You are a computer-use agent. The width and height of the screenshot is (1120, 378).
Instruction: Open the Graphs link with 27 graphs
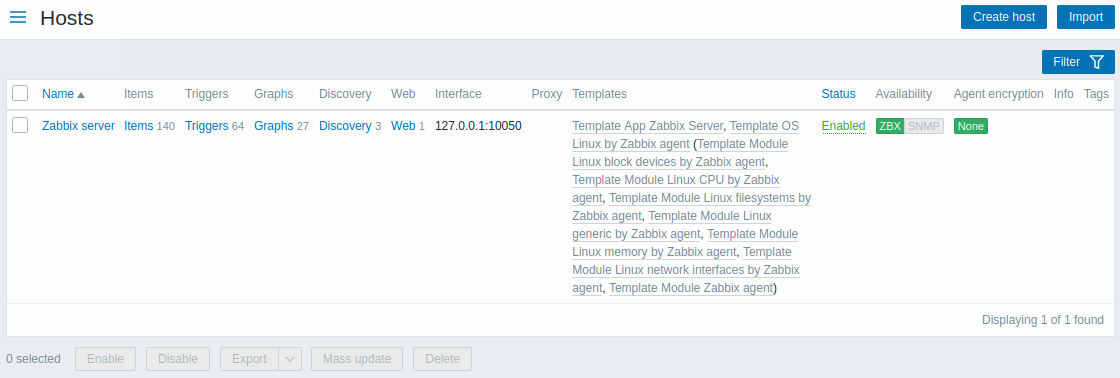coord(274,126)
